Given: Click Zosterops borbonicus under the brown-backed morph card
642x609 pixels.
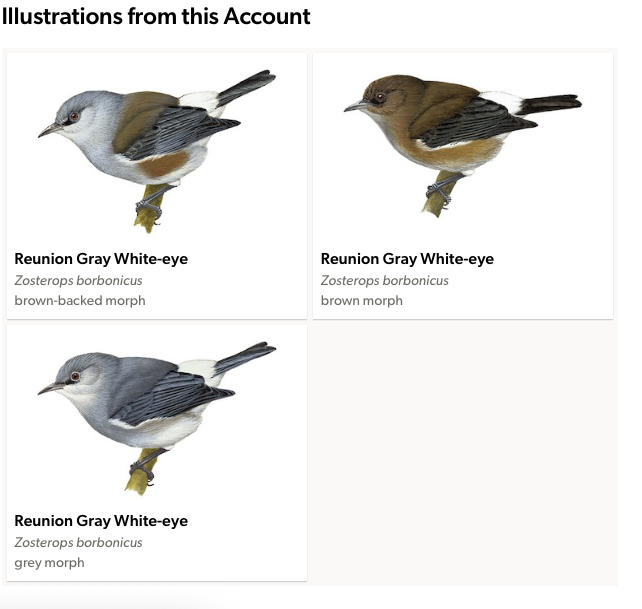Looking at the screenshot, I should pos(78,281).
